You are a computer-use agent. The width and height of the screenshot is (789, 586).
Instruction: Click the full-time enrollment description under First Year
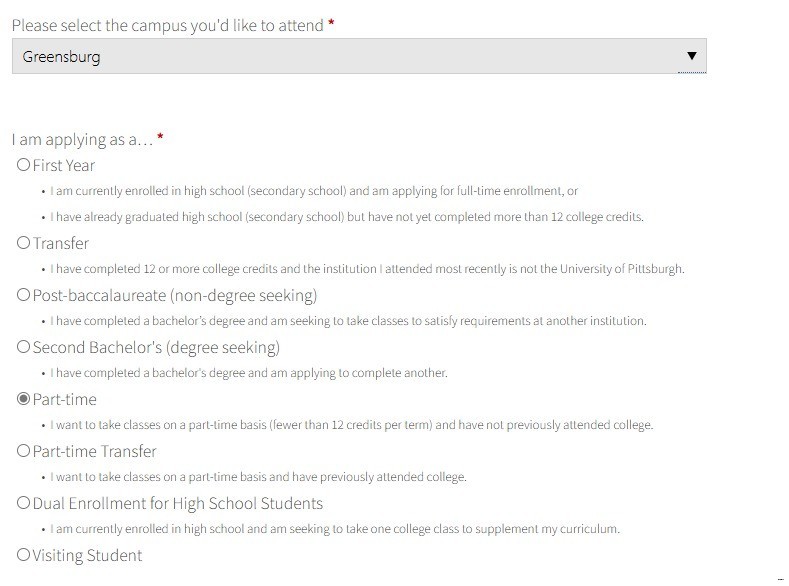coord(313,191)
